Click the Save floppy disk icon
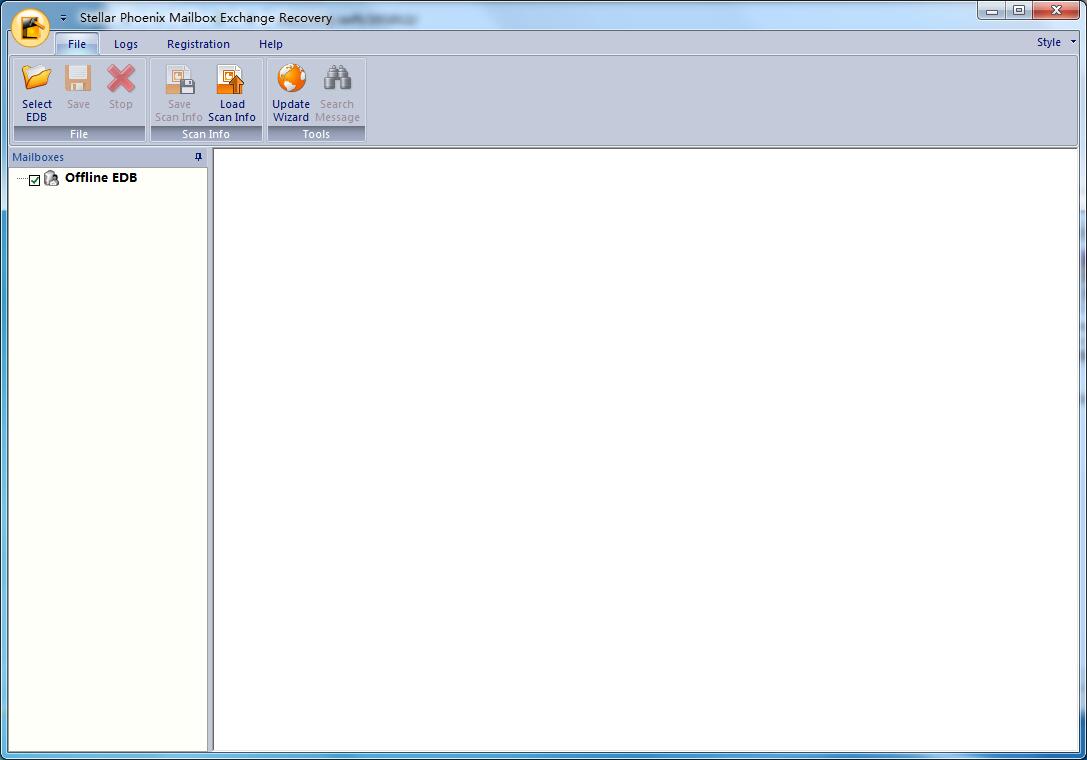 point(78,78)
